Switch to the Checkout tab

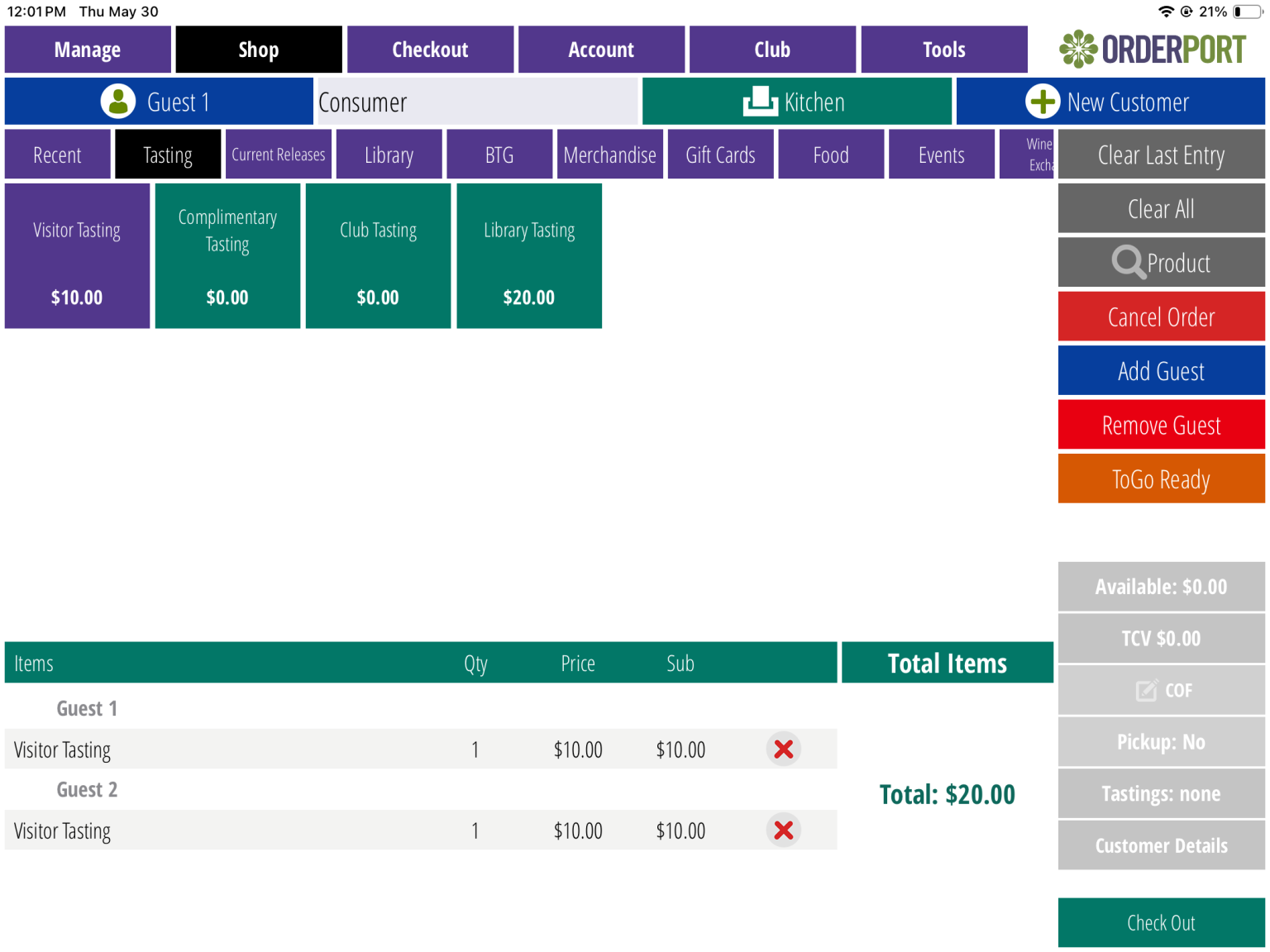[430, 49]
